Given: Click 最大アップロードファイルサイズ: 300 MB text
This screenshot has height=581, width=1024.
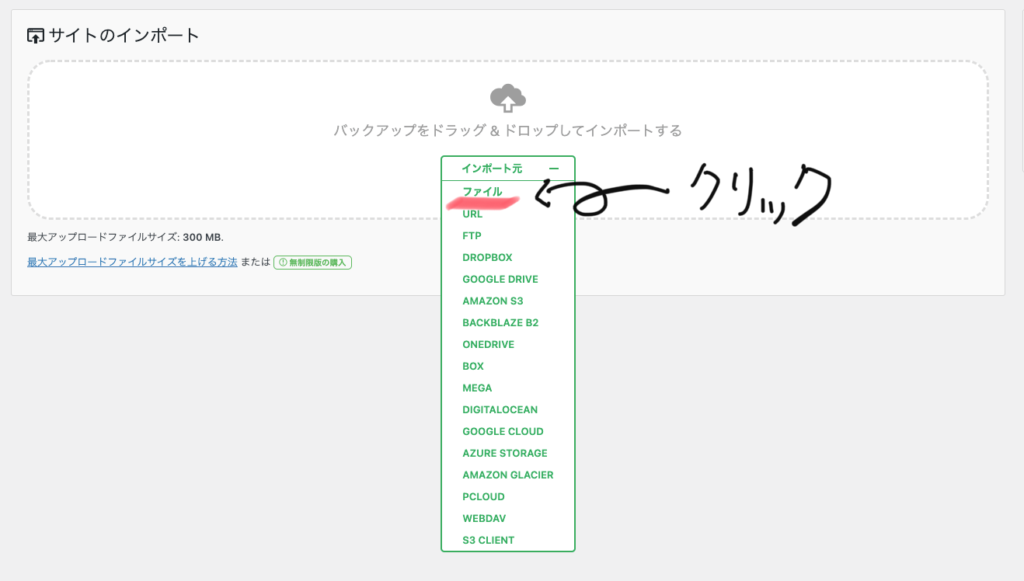Looking at the screenshot, I should coord(125,237).
